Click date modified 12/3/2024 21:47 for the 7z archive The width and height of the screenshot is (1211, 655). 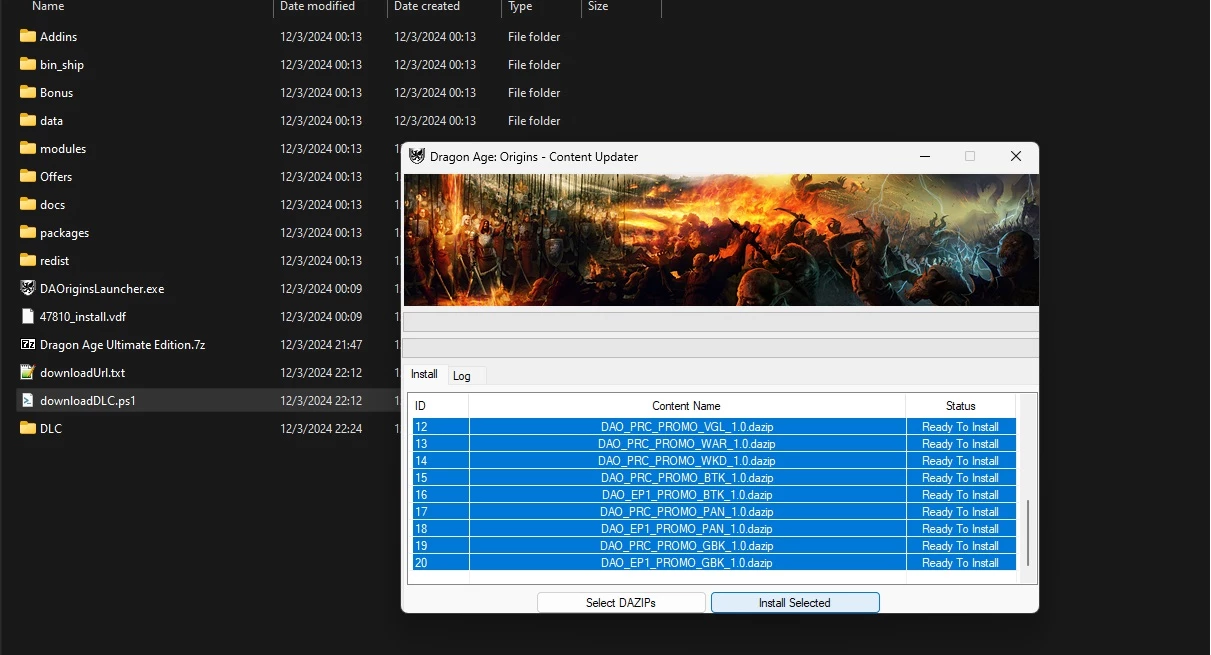(x=321, y=344)
